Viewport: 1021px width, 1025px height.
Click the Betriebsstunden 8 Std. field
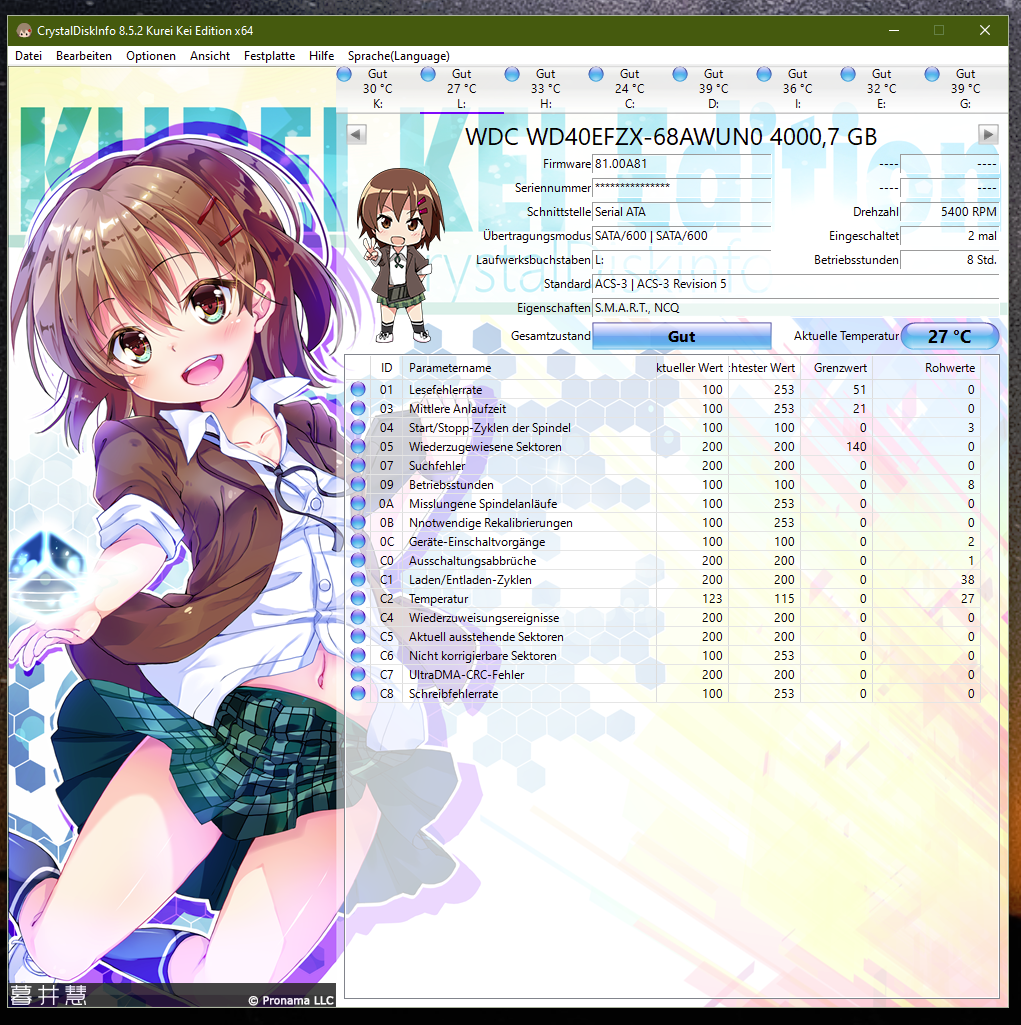click(949, 260)
